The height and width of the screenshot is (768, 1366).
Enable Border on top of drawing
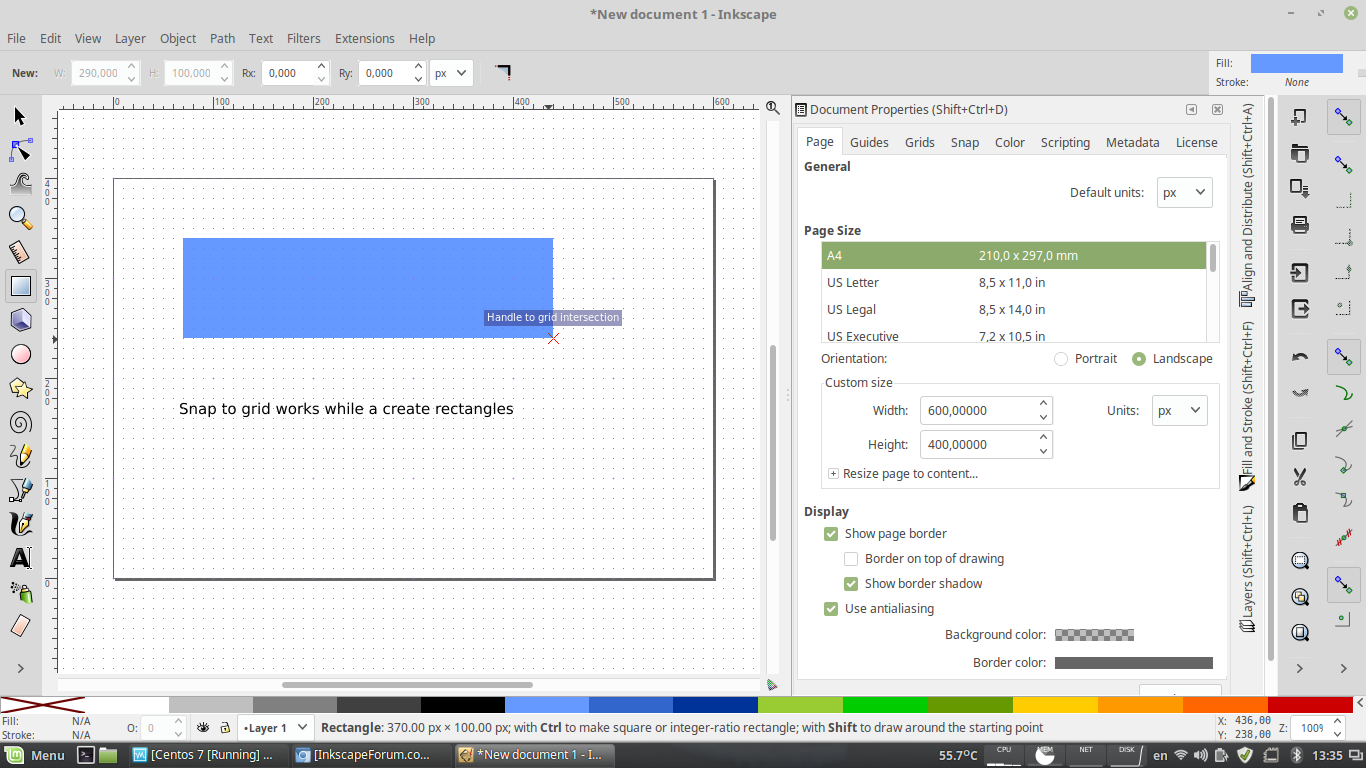851,559
